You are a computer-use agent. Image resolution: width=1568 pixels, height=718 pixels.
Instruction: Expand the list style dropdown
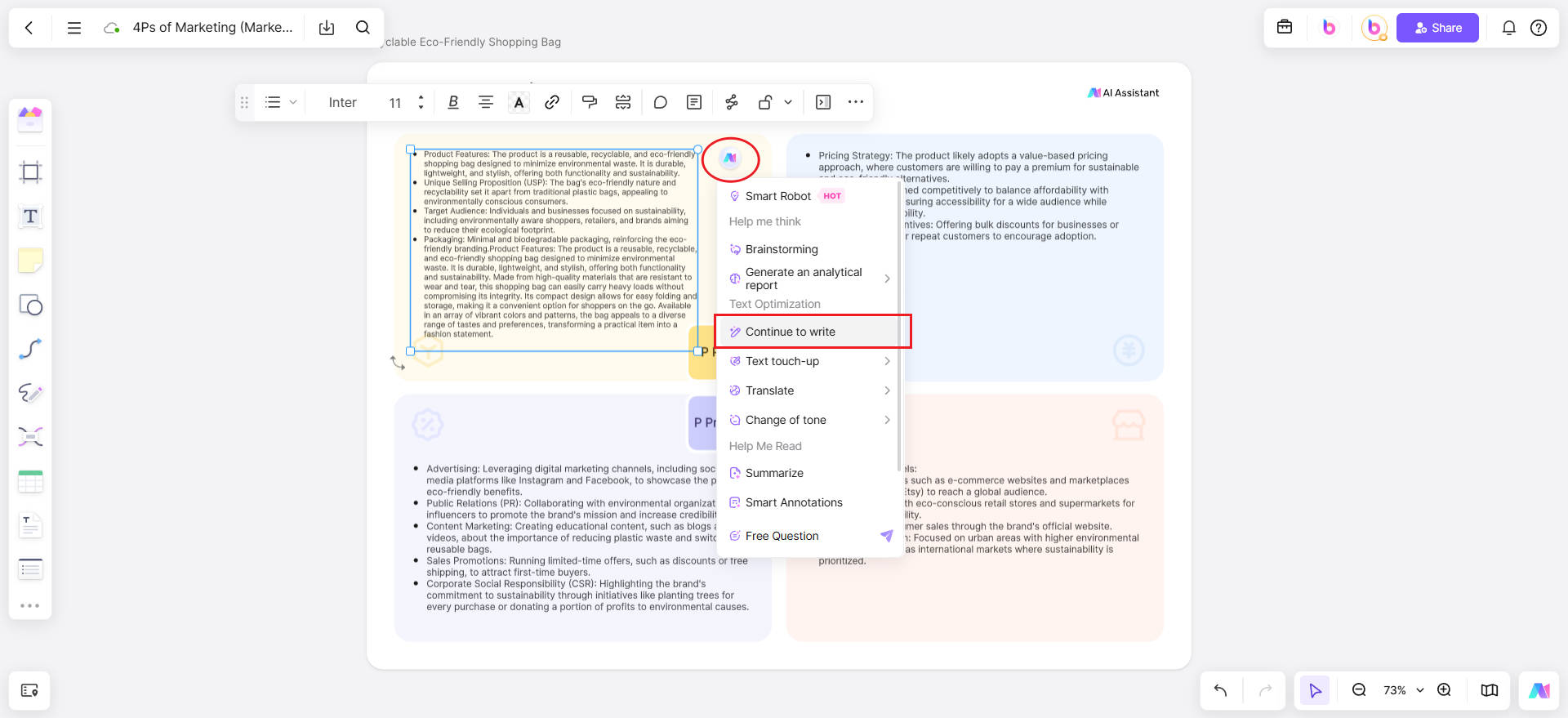(x=280, y=102)
